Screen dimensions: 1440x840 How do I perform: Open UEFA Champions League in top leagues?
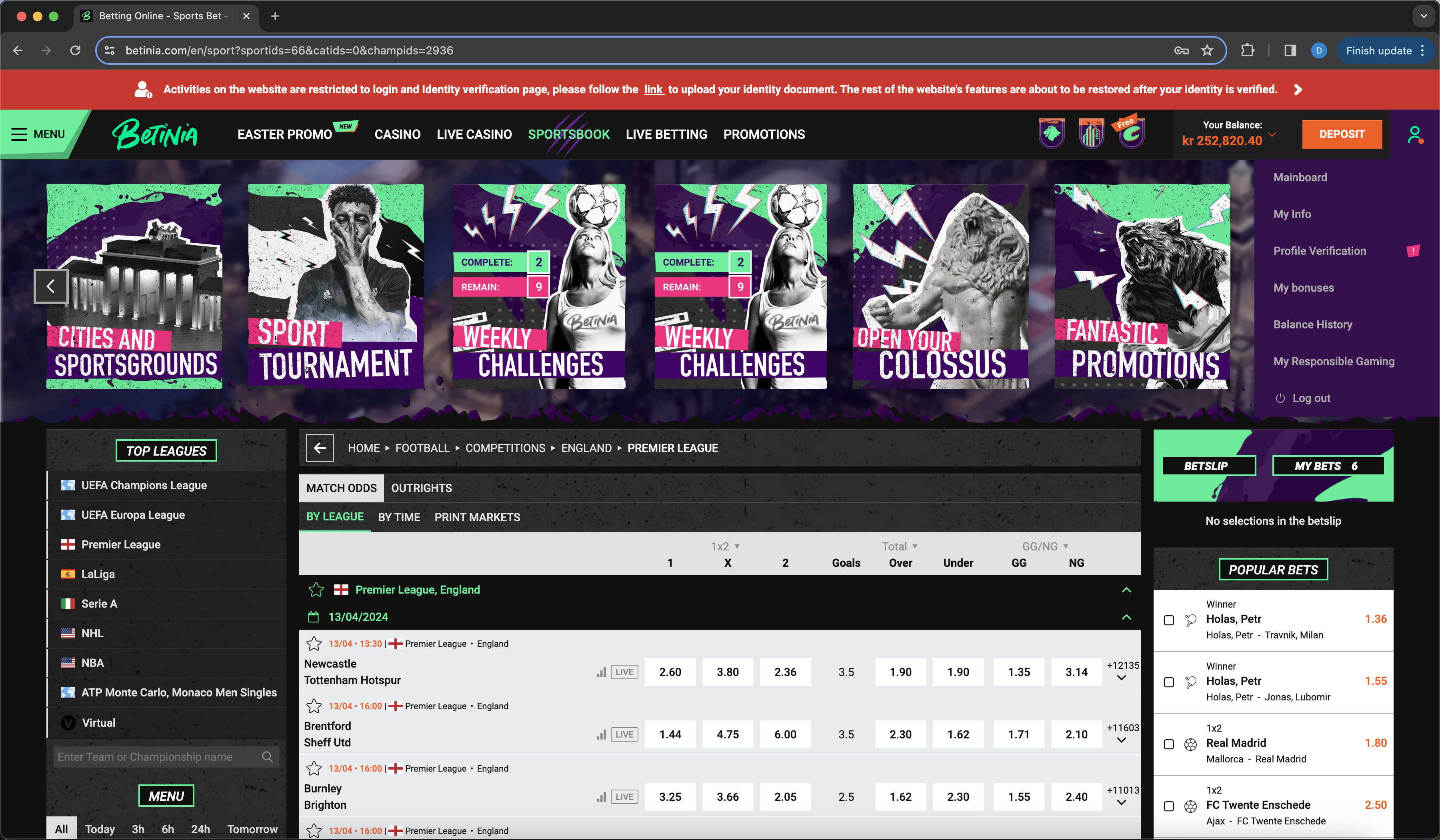point(166,485)
